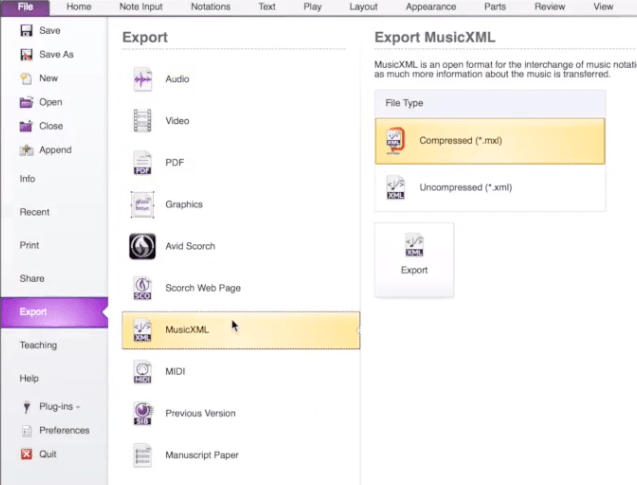This screenshot has width=637, height=485.
Task: Click the New label
Action: (49, 78)
